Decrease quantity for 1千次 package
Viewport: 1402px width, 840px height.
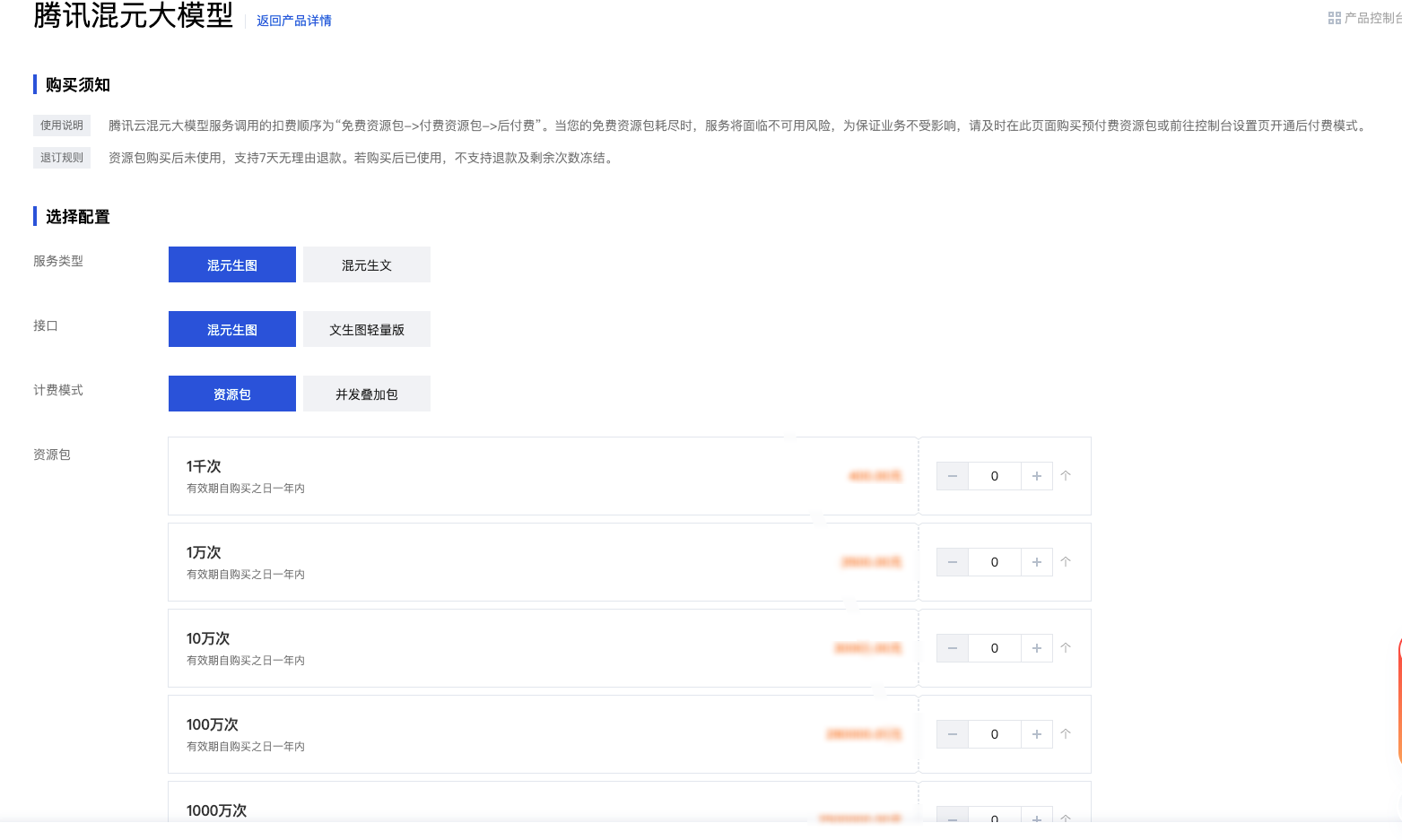[x=953, y=476]
